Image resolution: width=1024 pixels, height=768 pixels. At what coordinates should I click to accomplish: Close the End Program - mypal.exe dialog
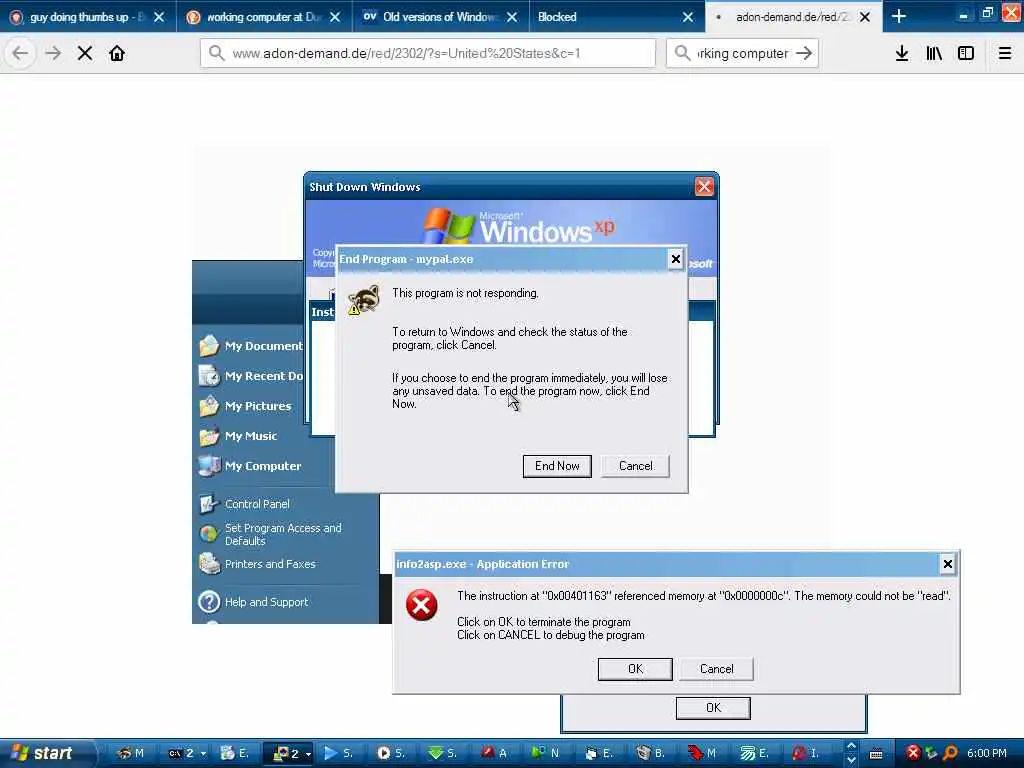pyautogui.click(x=676, y=259)
